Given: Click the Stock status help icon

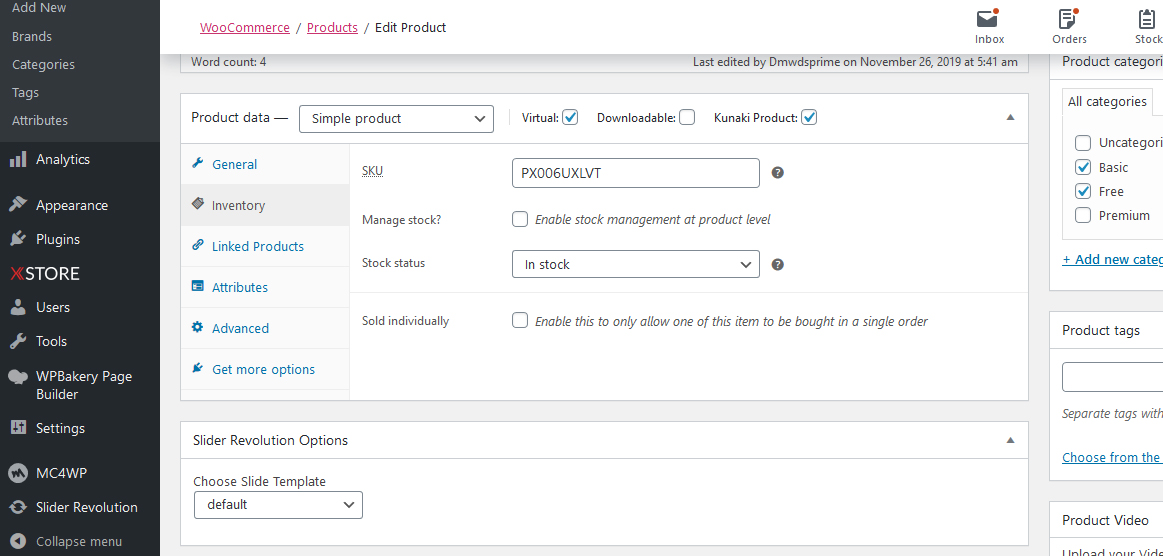Looking at the screenshot, I should pos(777,265).
